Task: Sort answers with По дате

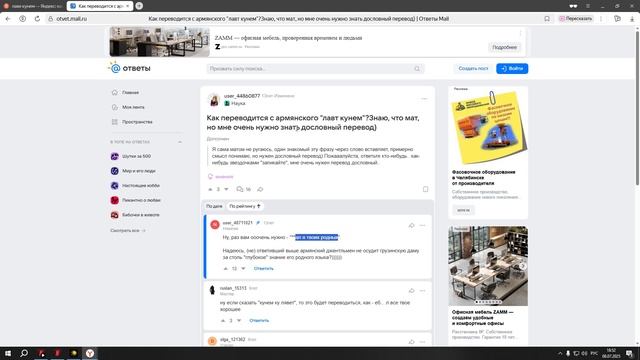Action: click(214, 207)
